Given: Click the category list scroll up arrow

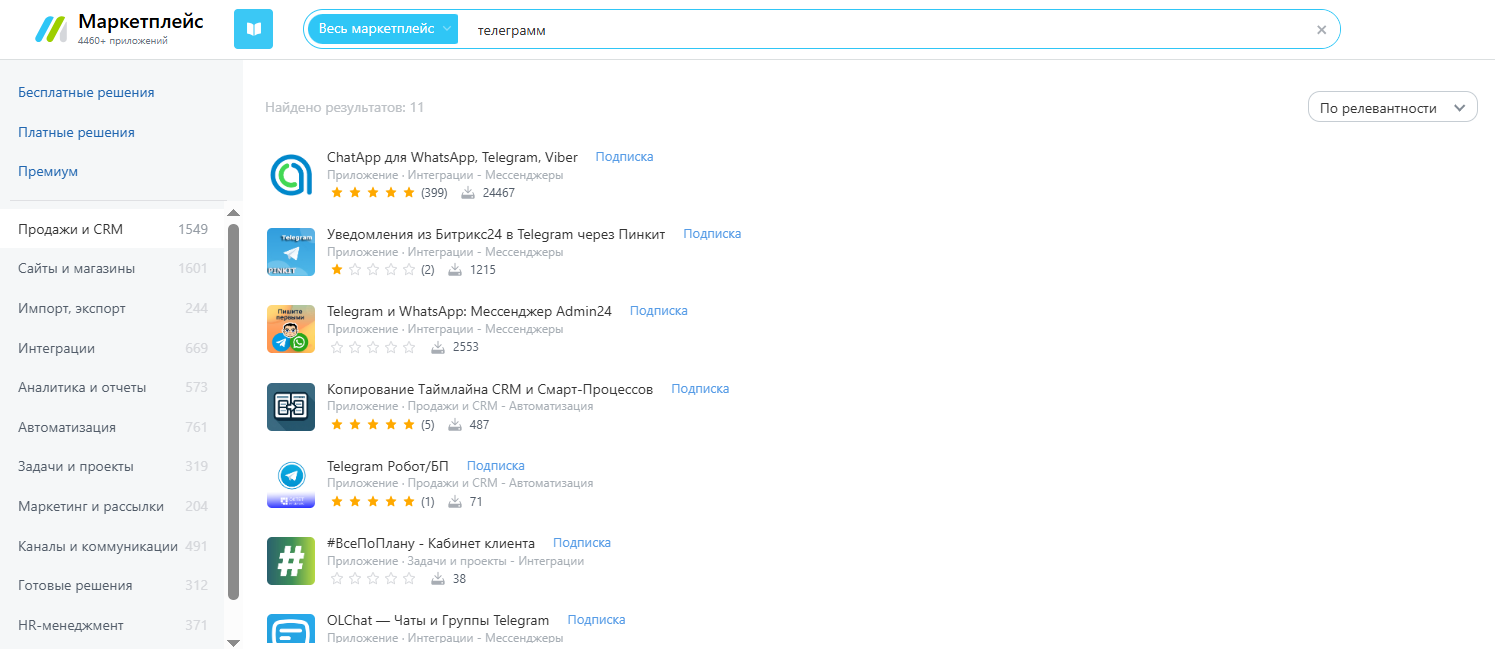Looking at the screenshot, I should [x=233, y=213].
